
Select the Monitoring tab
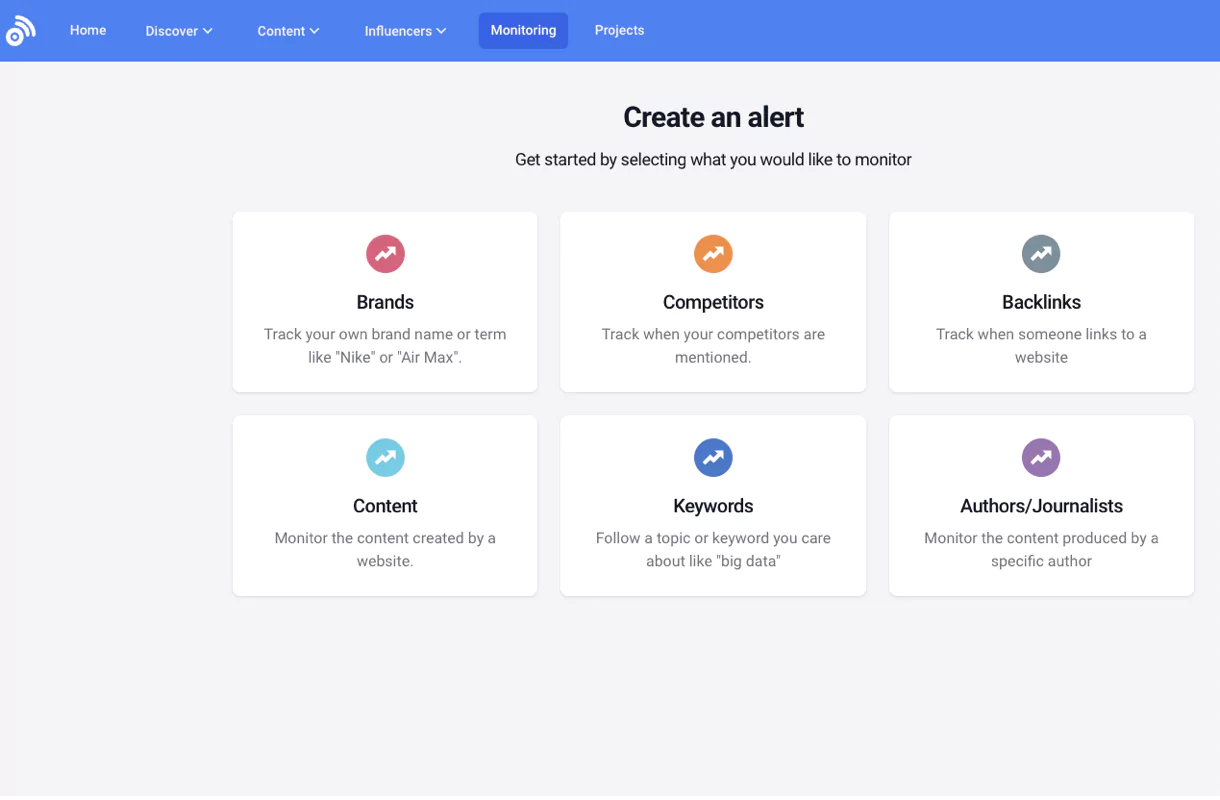(x=523, y=30)
